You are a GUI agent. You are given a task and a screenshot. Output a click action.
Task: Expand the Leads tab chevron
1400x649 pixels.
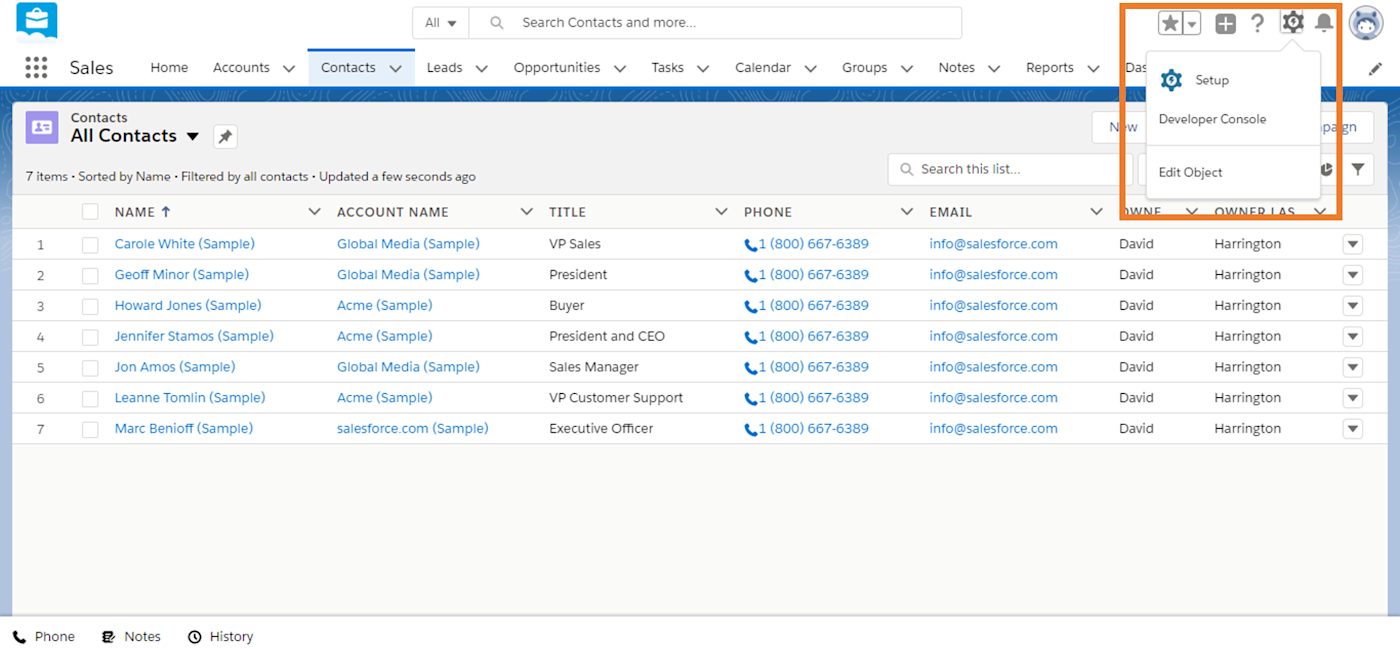[481, 69]
